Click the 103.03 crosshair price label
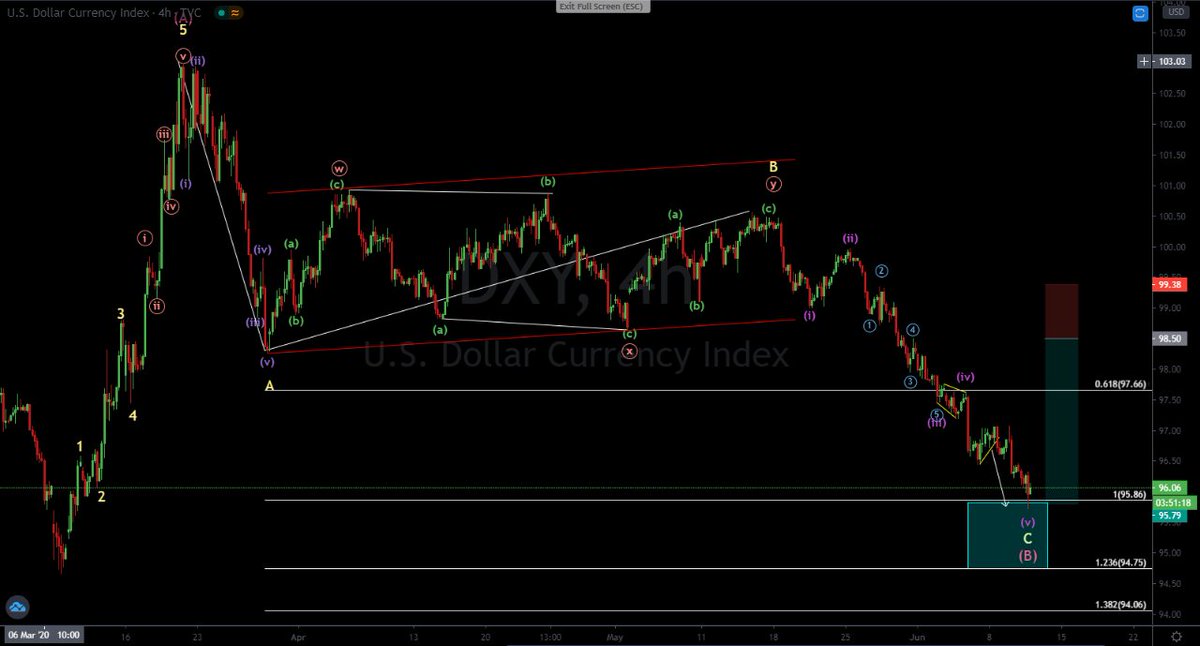Image resolution: width=1200 pixels, height=646 pixels. tap(1171, 62)
